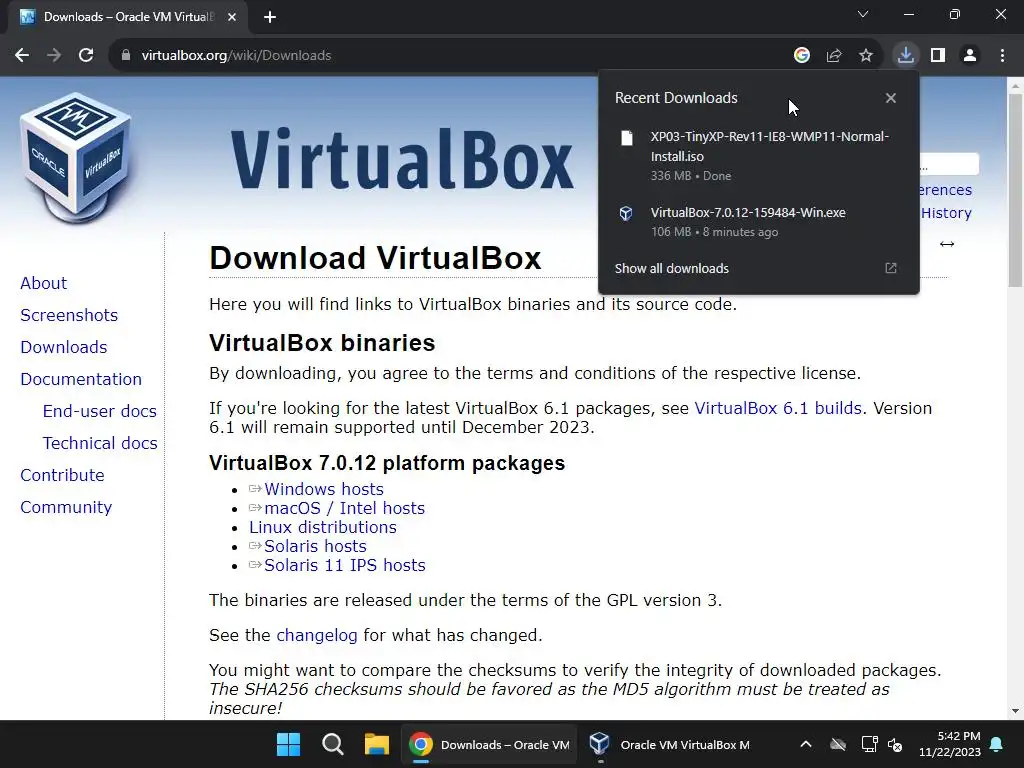Click the VirtualBox cube logo
Viewport: 1024px width, 768px height.
[x=76, y=158]
